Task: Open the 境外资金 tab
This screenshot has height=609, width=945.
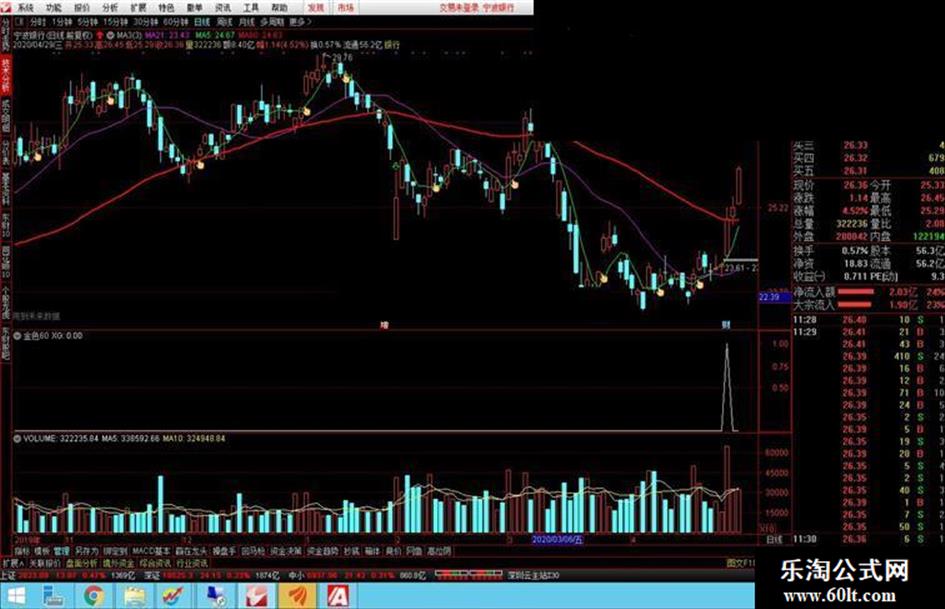Action: coord(118,563)
